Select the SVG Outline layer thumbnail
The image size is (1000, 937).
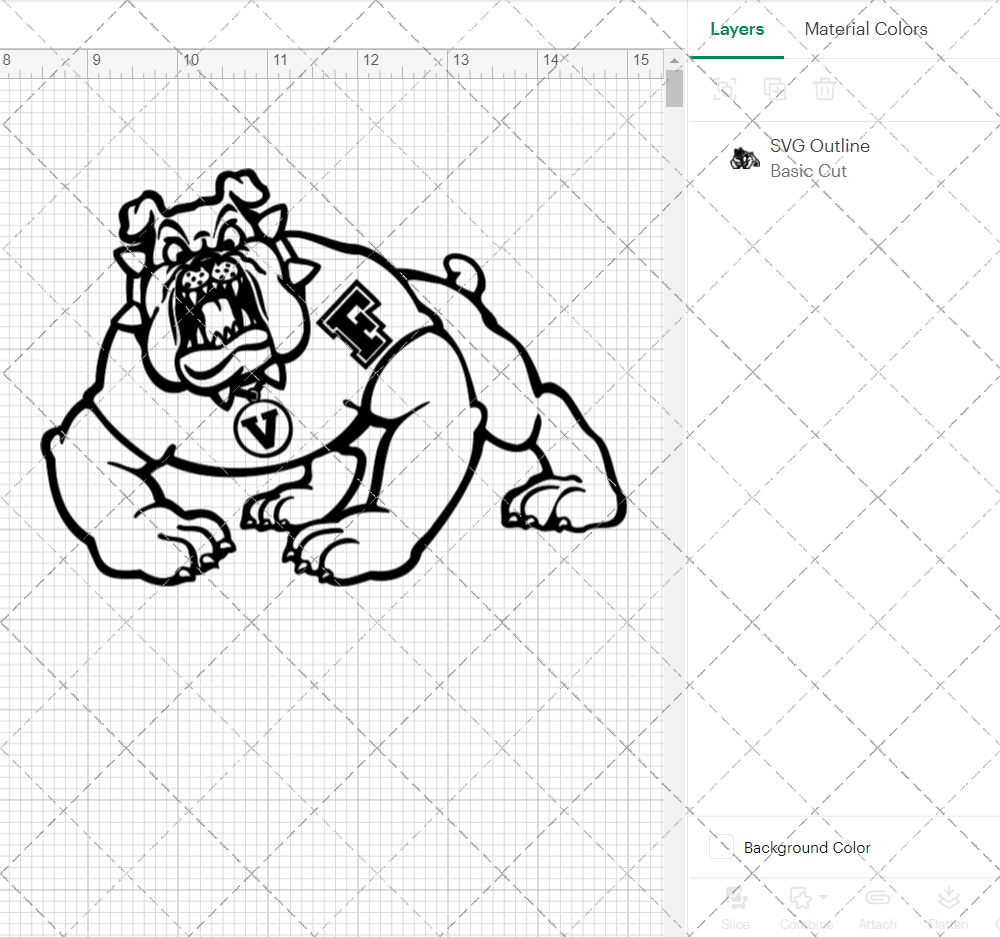click(x=744, y=158)
